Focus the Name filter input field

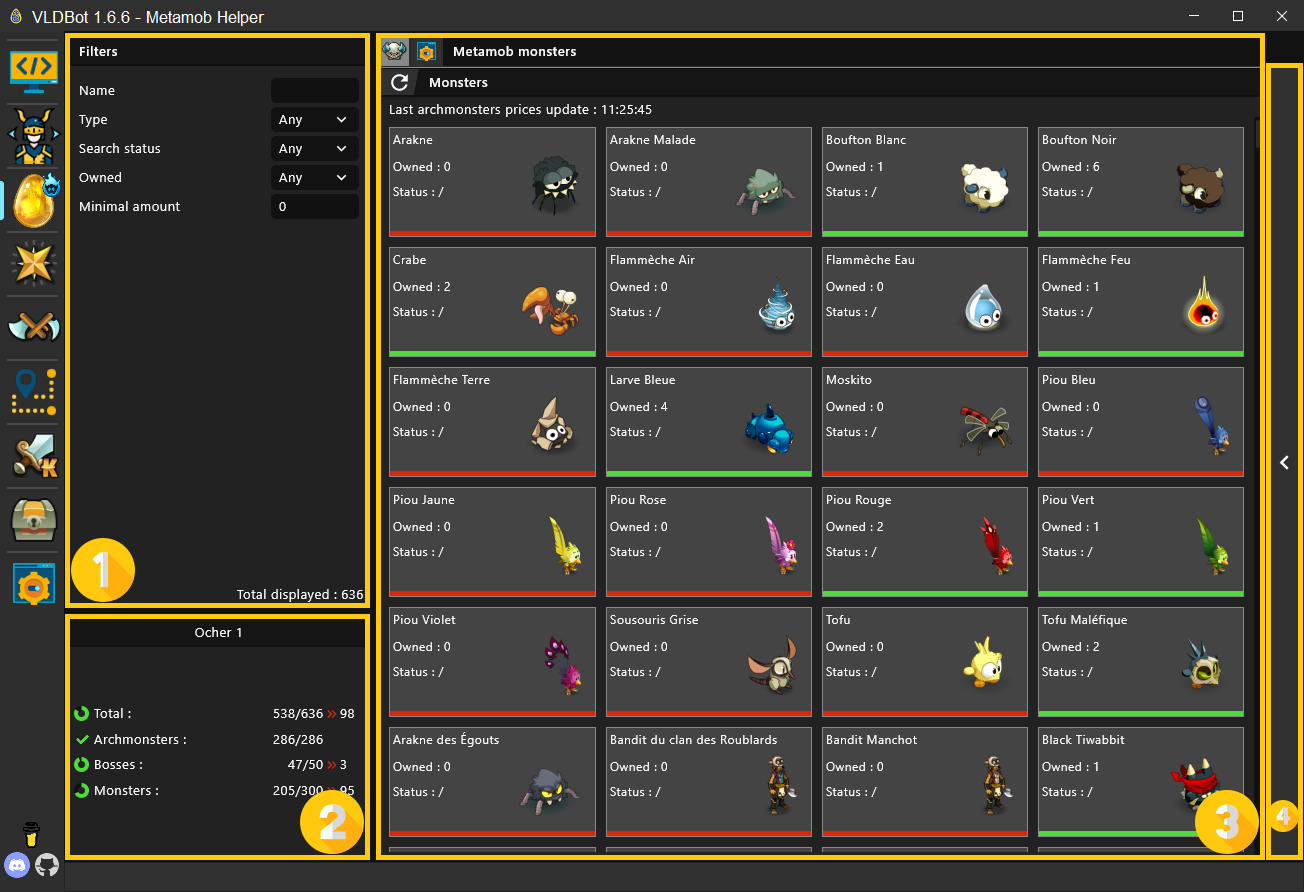(315, 91)
